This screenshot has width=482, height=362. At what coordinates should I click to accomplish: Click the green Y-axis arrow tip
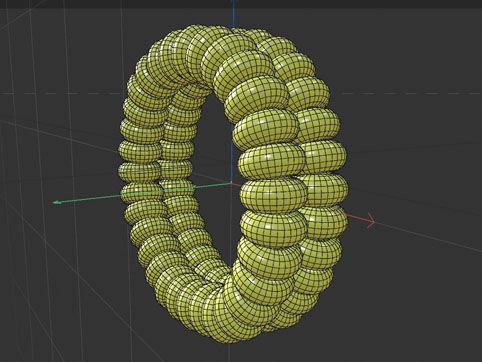click(57, 202)
